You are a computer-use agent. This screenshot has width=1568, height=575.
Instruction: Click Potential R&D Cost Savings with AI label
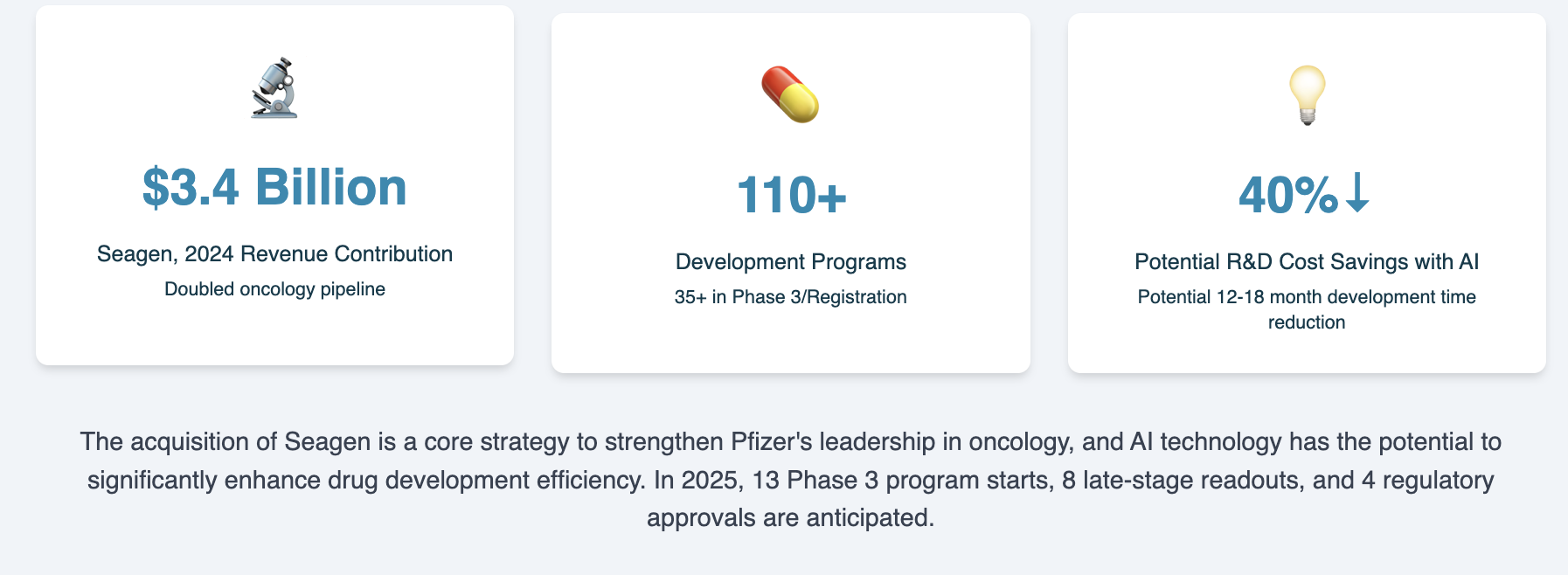click(x=1307, y=262)
